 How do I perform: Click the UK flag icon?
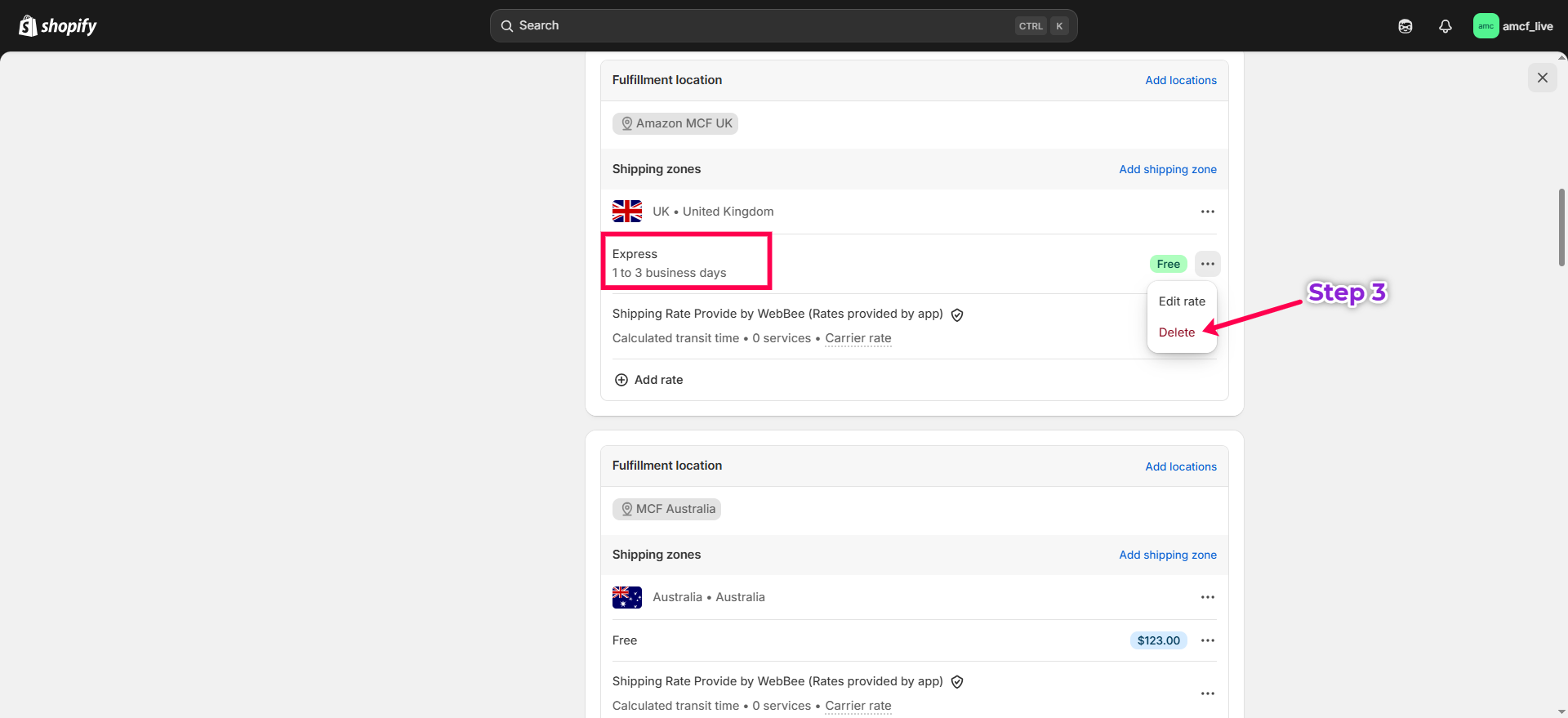point(627,212)
